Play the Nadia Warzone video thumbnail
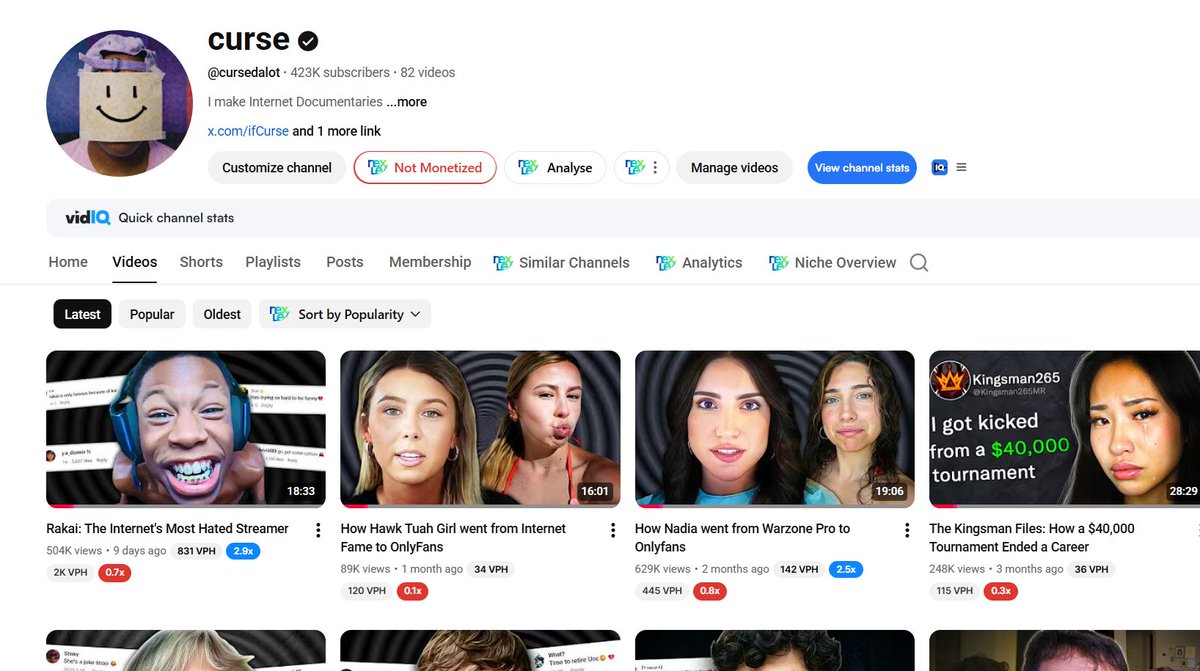Viewport: 1200px width, 671px height. click(775, 428)
